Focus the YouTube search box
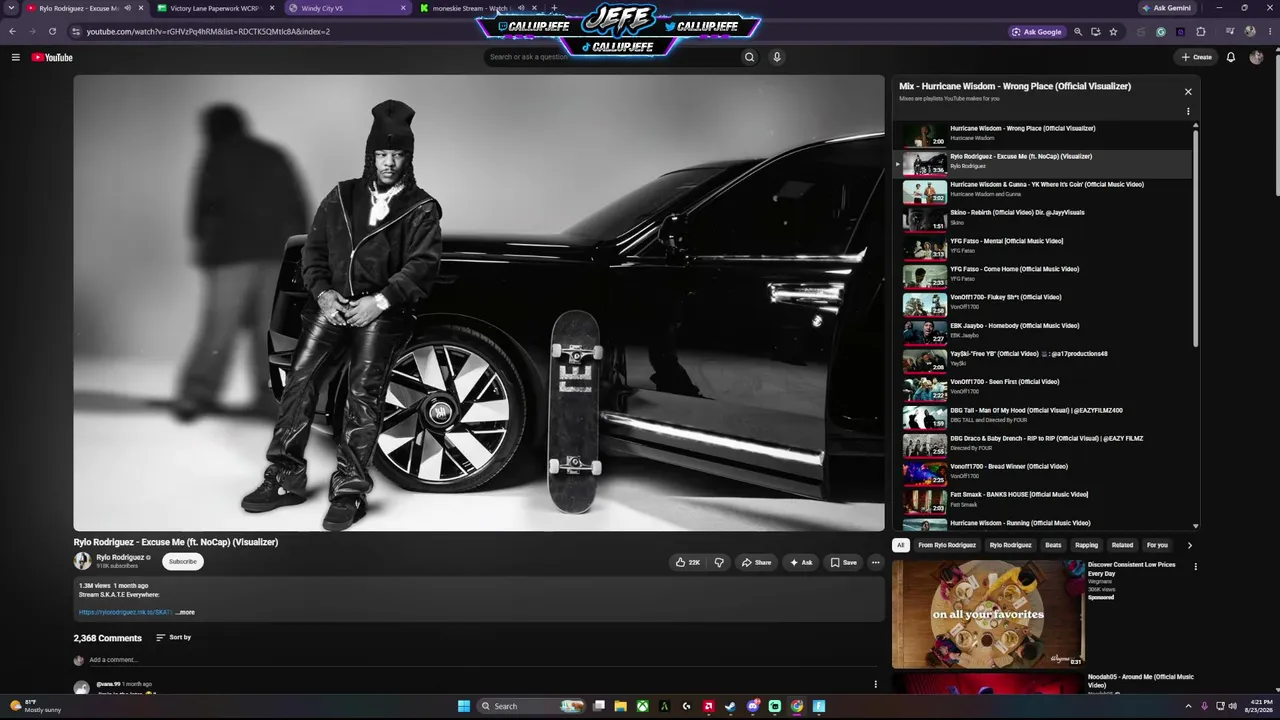The width and height of the screenshot is (1280, 720). pos(610,57)
